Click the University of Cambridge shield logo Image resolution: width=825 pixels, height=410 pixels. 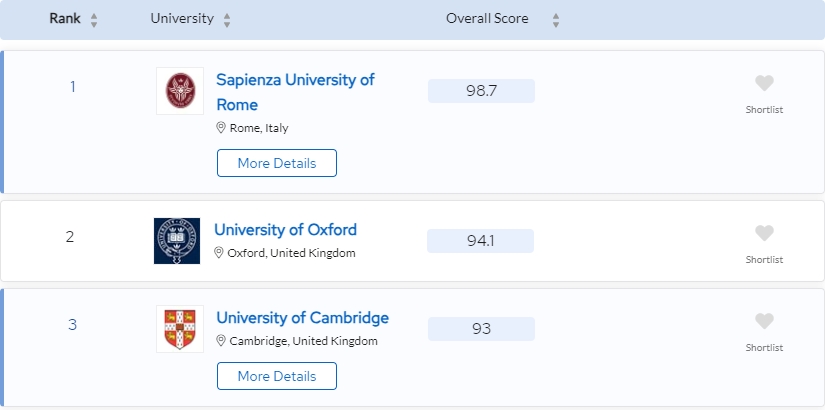tap(180, 329)
